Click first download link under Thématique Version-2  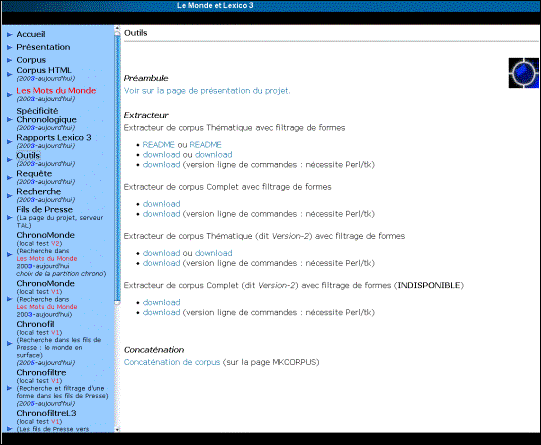(x=161, y=253)
